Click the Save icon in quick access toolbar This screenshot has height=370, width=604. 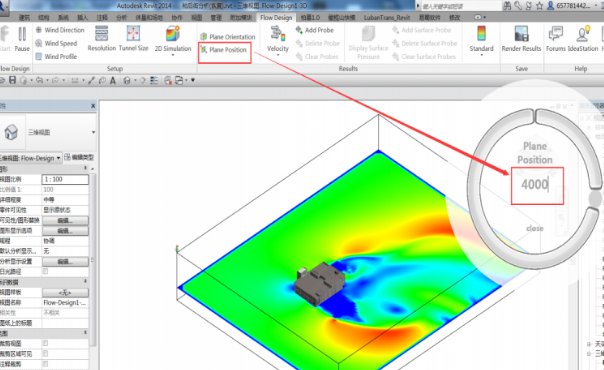12,80
